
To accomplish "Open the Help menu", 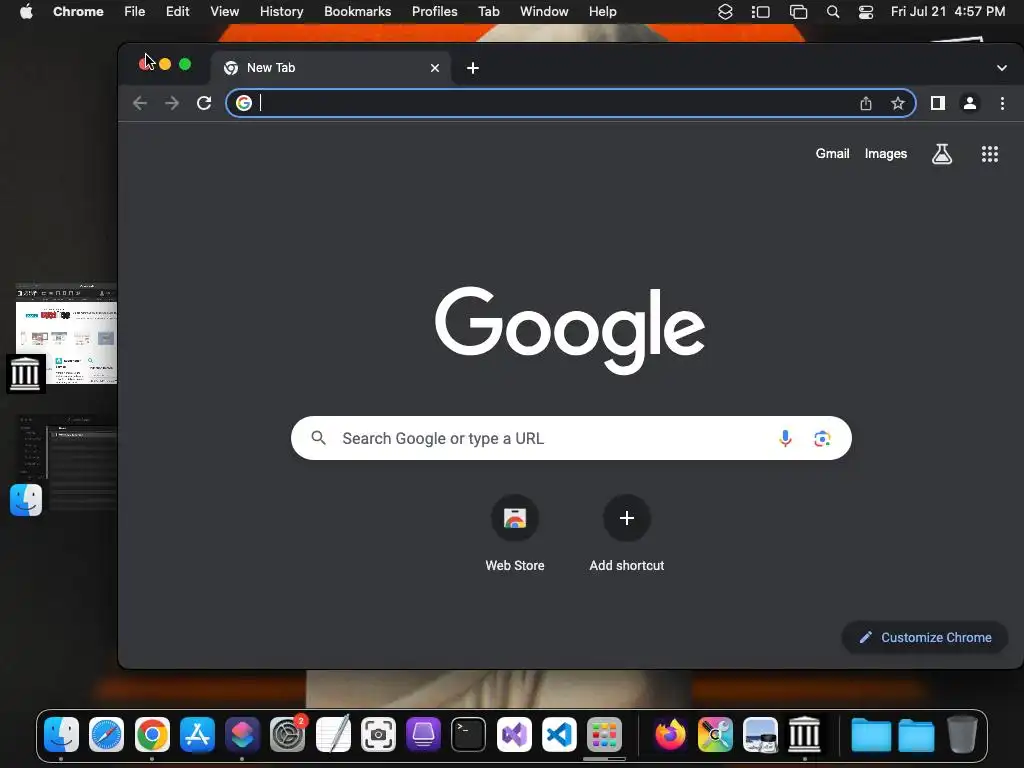I will (602, 12).
